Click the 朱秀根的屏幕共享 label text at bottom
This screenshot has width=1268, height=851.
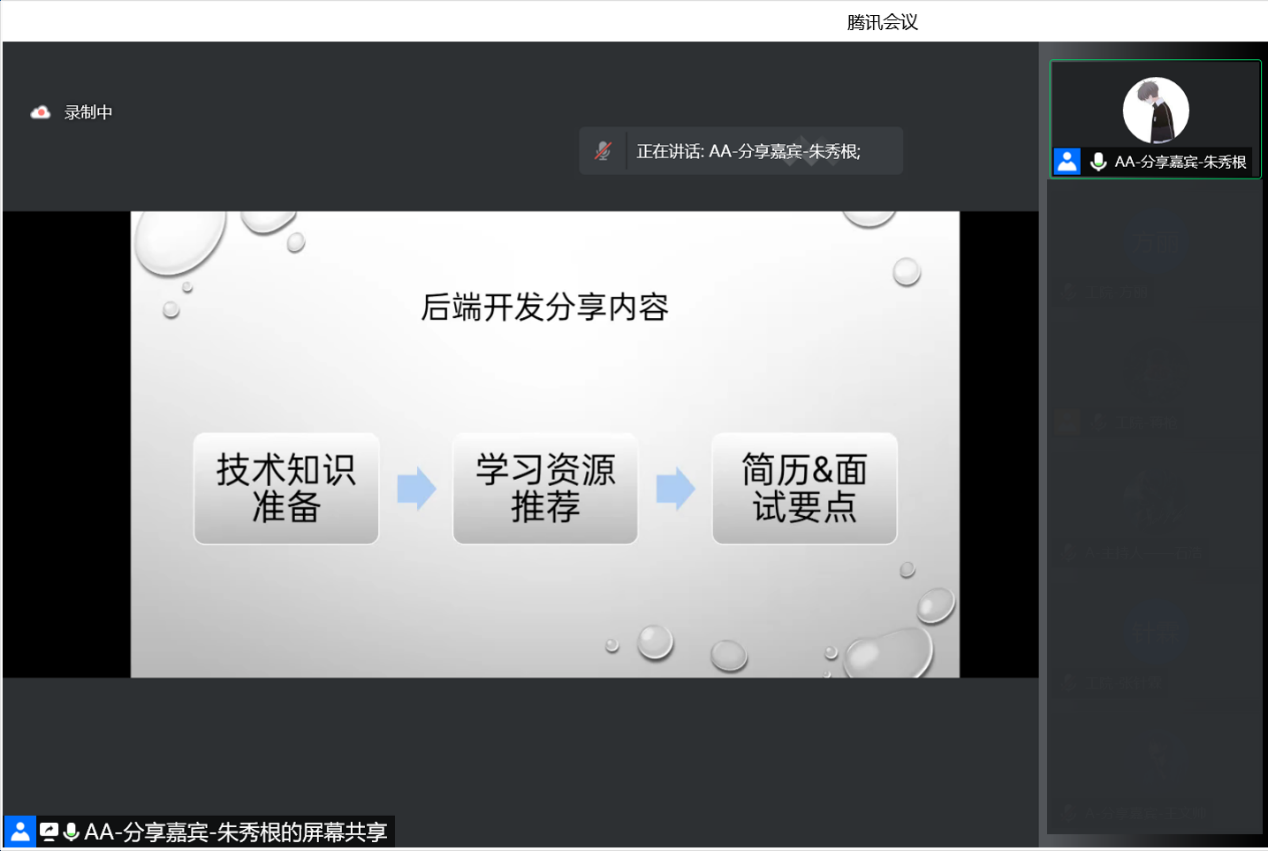tap(236, 832)
